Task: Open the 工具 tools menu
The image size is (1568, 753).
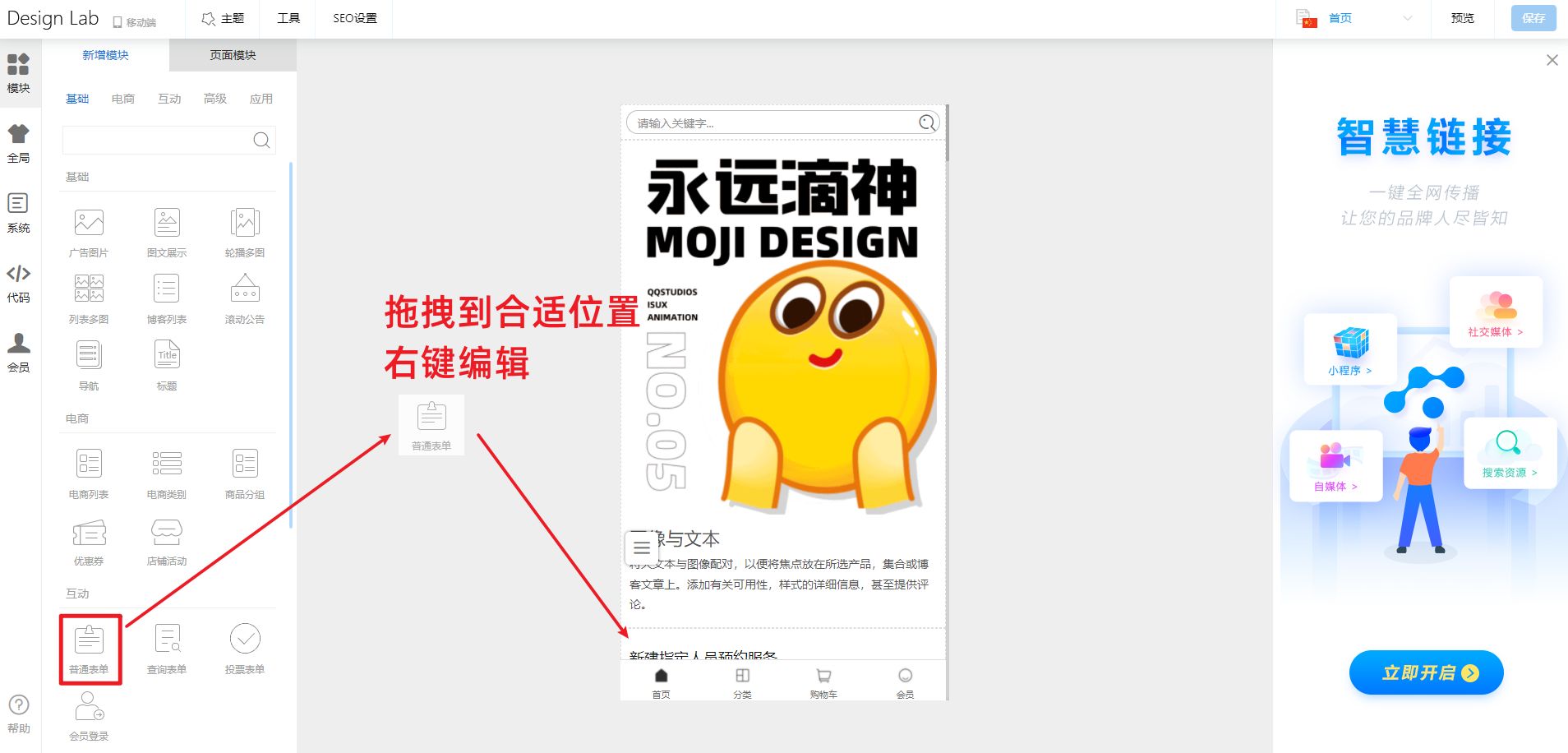Action: 288,18
